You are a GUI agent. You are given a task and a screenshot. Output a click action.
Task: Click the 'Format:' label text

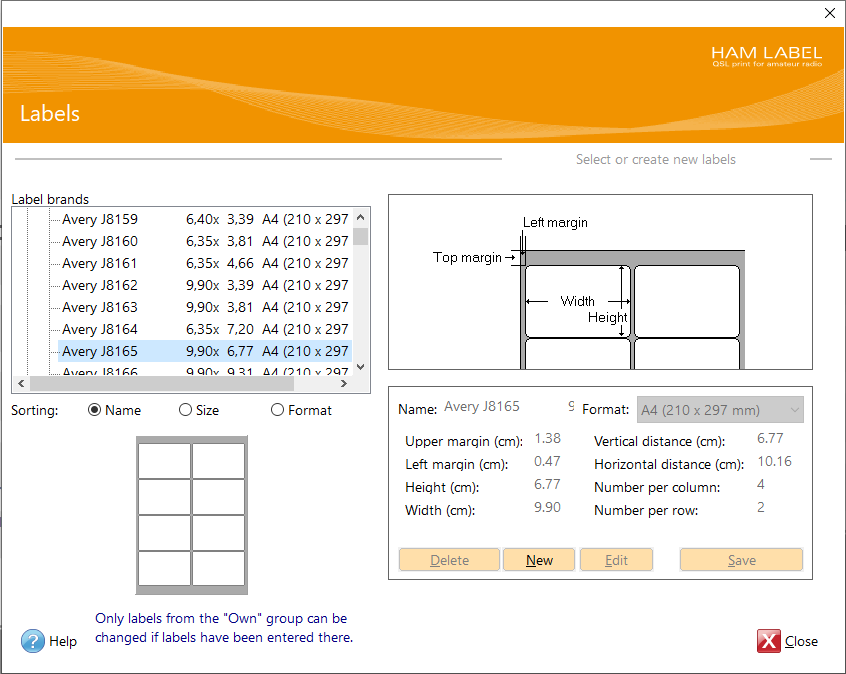605,410
